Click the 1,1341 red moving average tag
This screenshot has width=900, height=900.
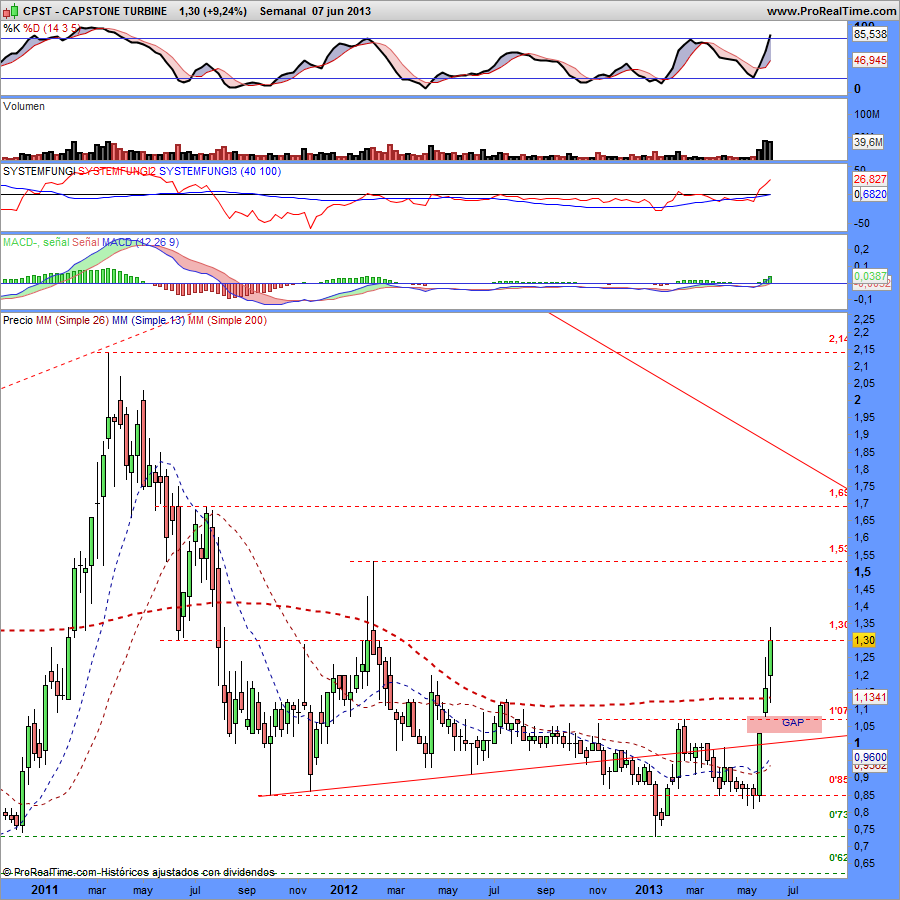870,697
